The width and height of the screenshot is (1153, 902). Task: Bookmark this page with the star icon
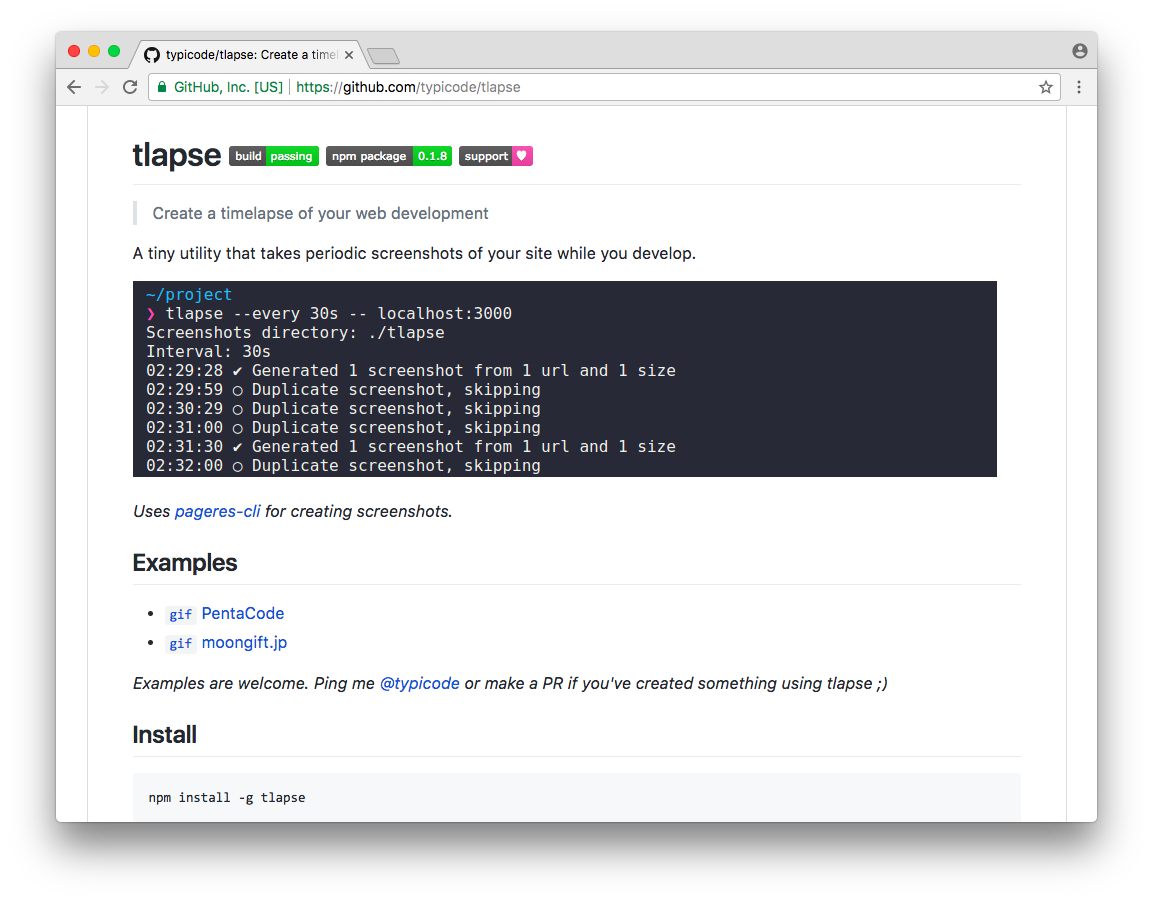[1046, 87]
